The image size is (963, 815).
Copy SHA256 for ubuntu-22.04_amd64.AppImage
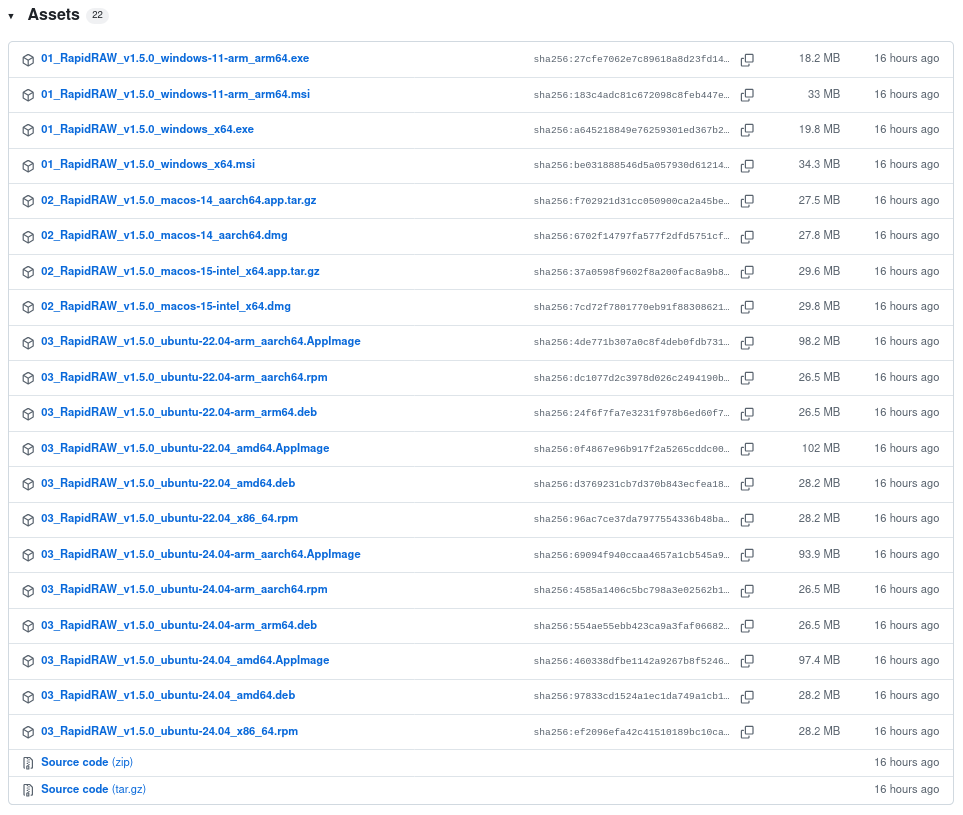click(x=747, y=449)
